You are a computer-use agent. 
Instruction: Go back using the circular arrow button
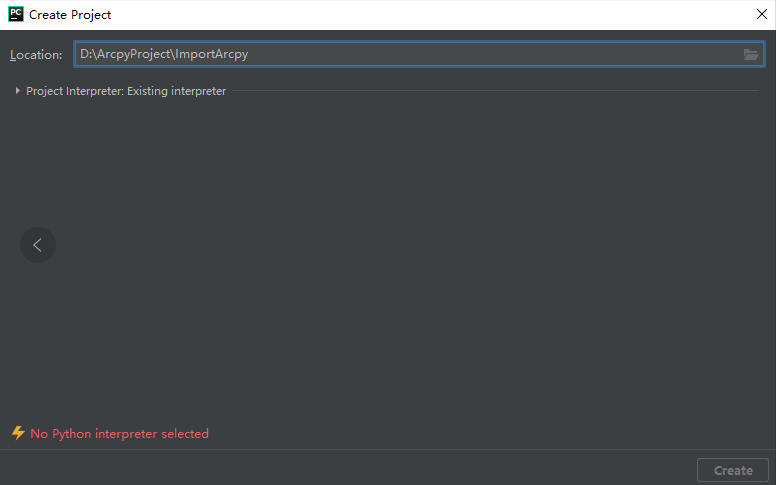click(38, 245)
